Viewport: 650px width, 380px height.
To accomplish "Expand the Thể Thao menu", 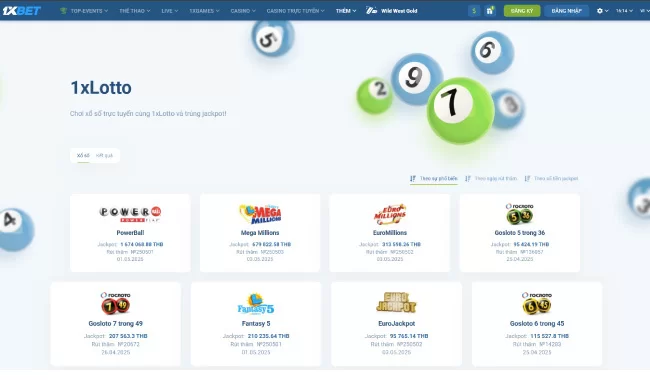I will click(135, 11).
